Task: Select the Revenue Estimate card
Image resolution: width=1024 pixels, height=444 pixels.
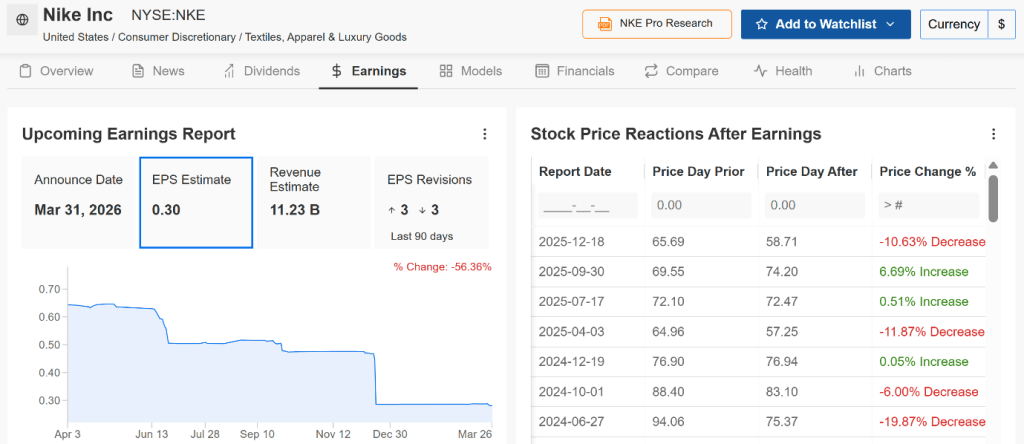Action: pyautogui.click(x=312, y=202)
